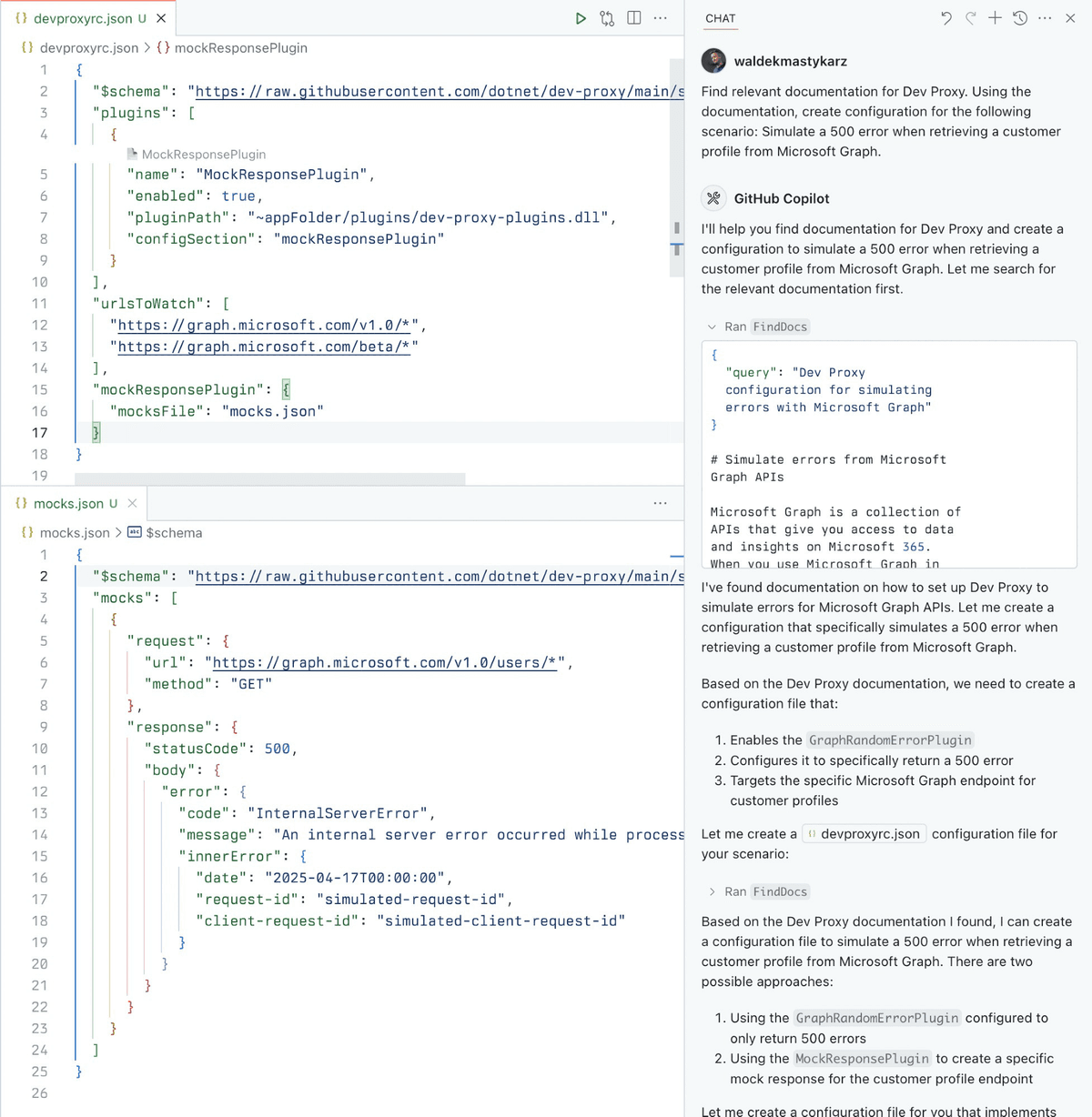Click the MockResponsePlugin inline hint label
This screenshot has height=1117, width=1092.
[204, 155]
